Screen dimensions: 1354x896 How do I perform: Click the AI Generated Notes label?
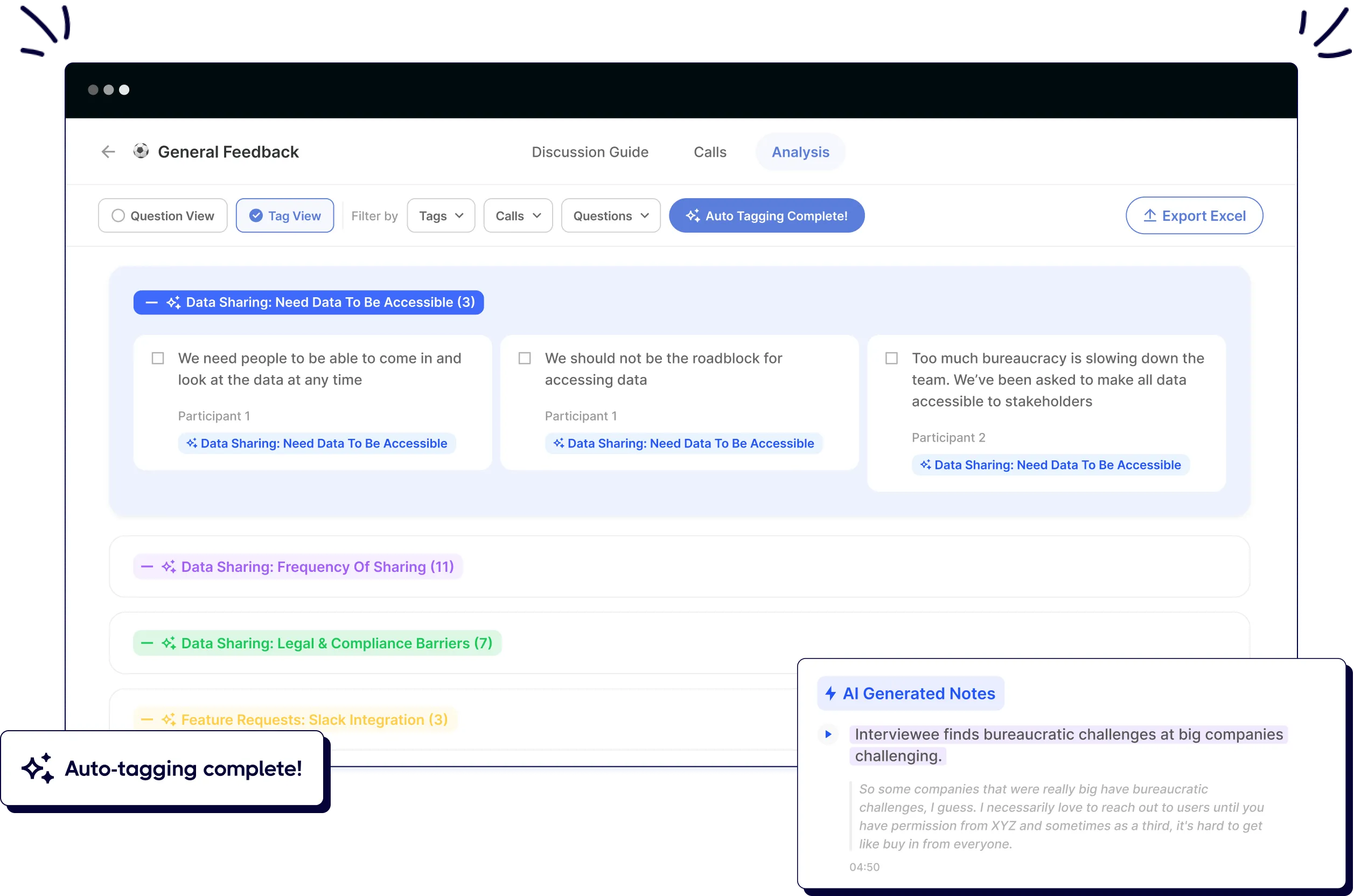pyautogui.click(x=911, y=693)
